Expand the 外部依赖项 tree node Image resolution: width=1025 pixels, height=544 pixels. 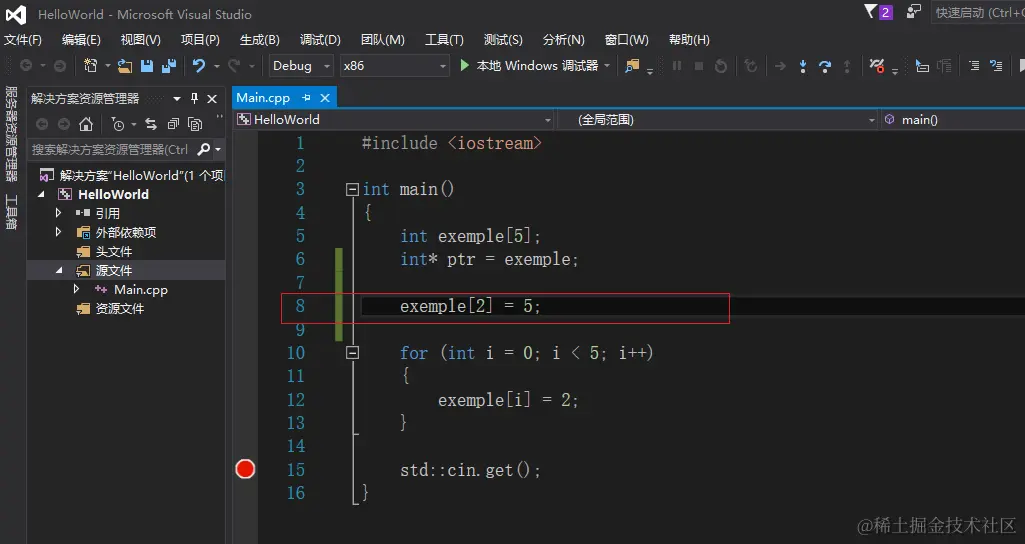click(x=58, y=231)
